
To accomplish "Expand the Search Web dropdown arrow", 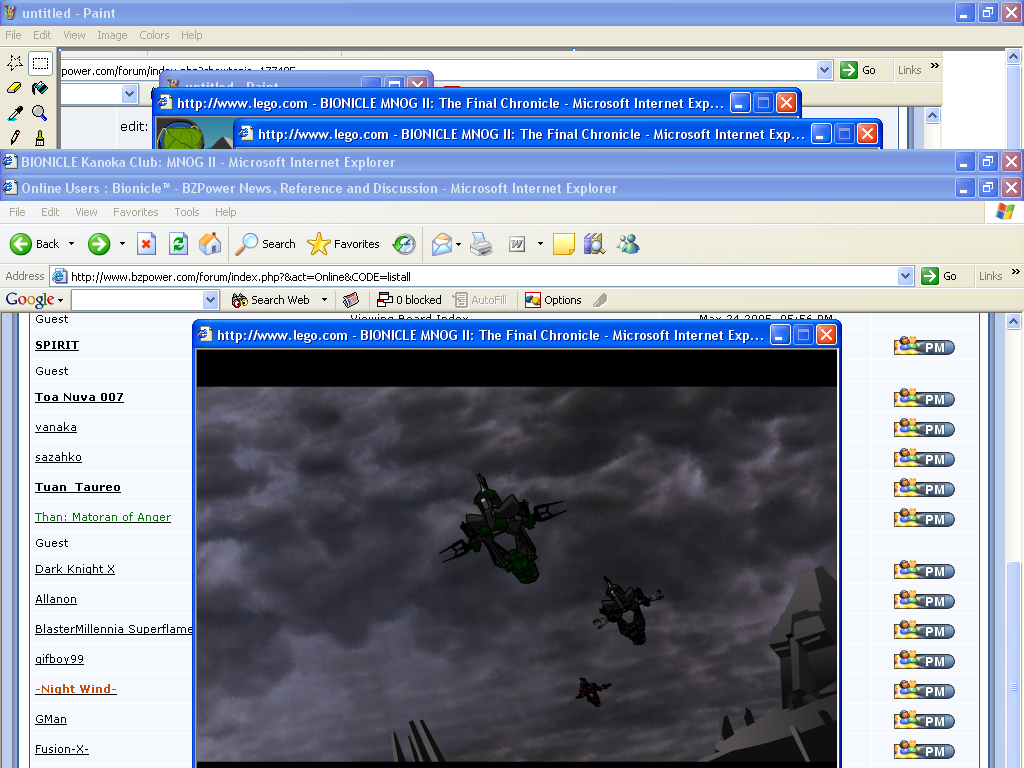I will pyautogui.click(x=324, y=300).
